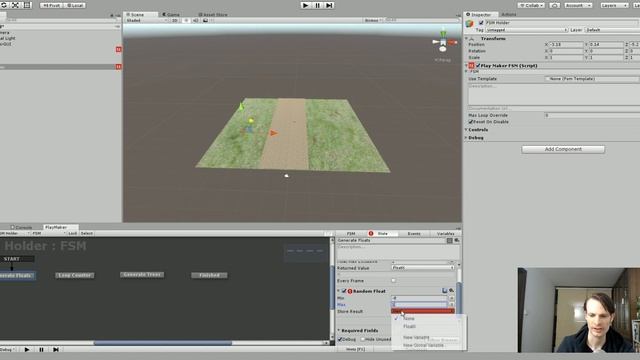Select the Loop Counter state

coord(75,276)
